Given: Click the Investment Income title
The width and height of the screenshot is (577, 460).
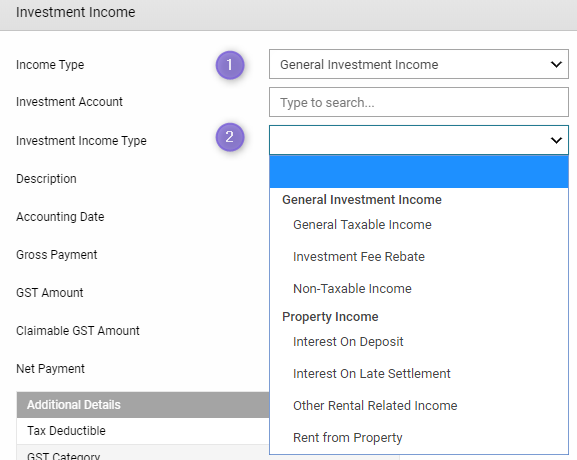Looking at the screenshot, I should (x=75, y=12).
